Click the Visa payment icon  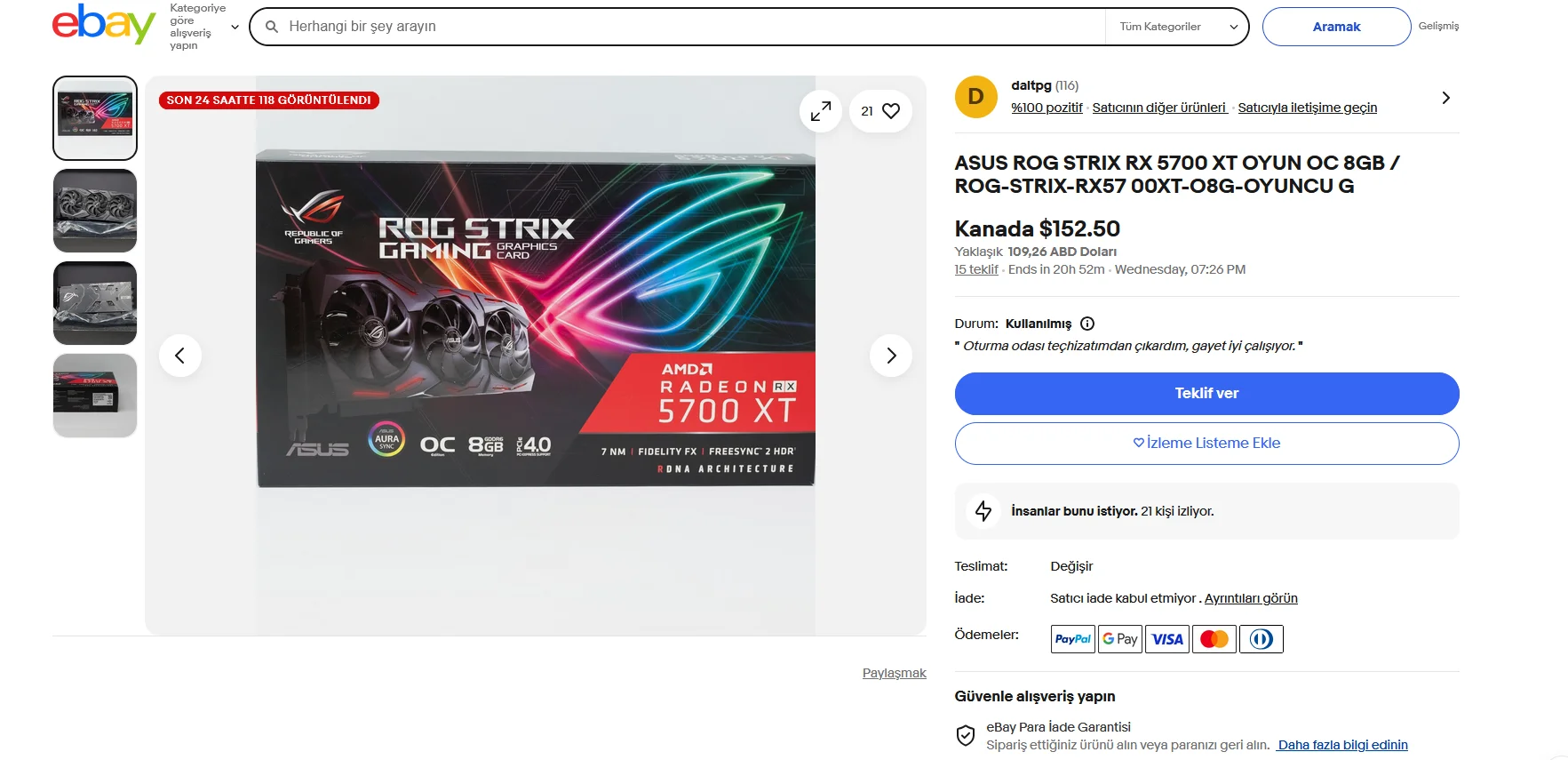coord(1166,639)
